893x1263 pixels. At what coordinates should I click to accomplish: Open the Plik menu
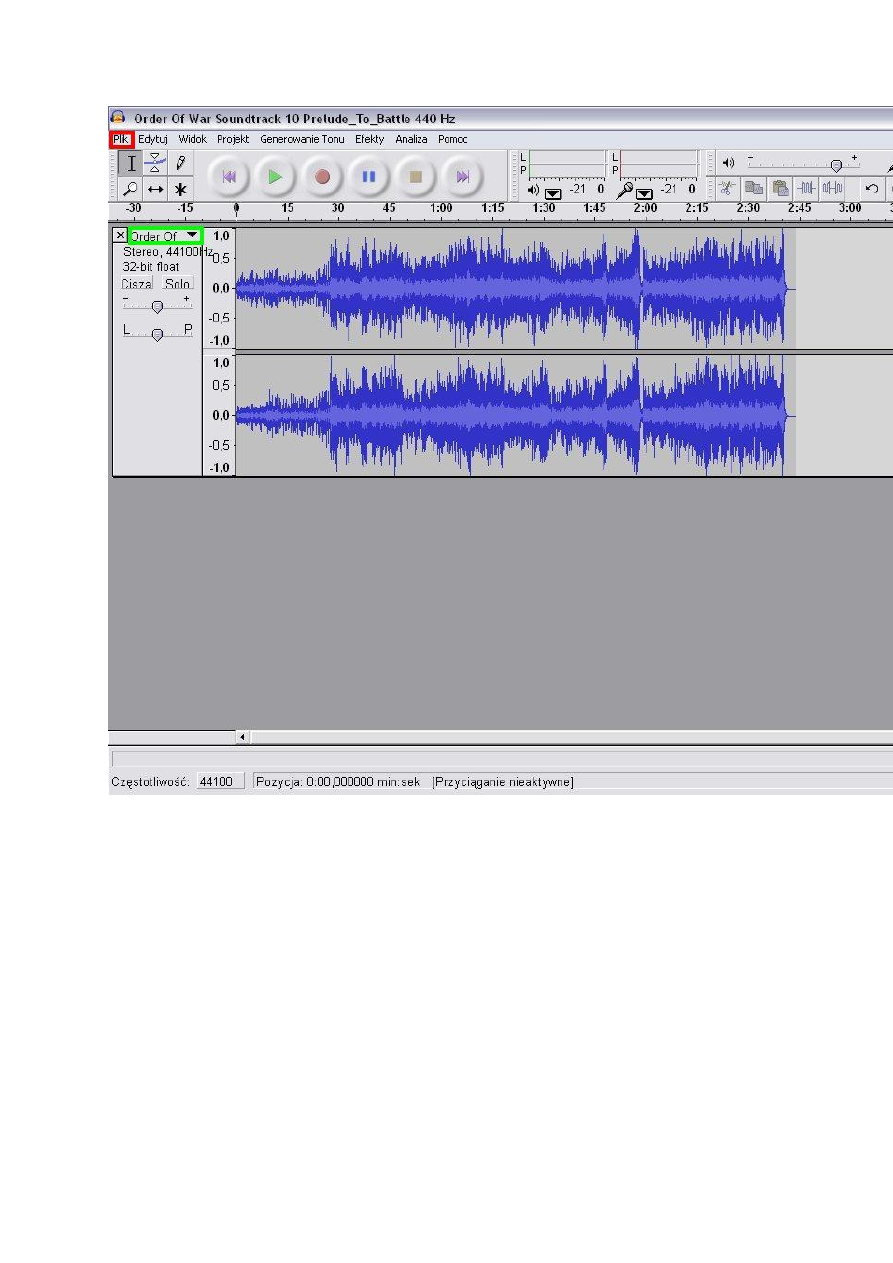coord(121,140)
